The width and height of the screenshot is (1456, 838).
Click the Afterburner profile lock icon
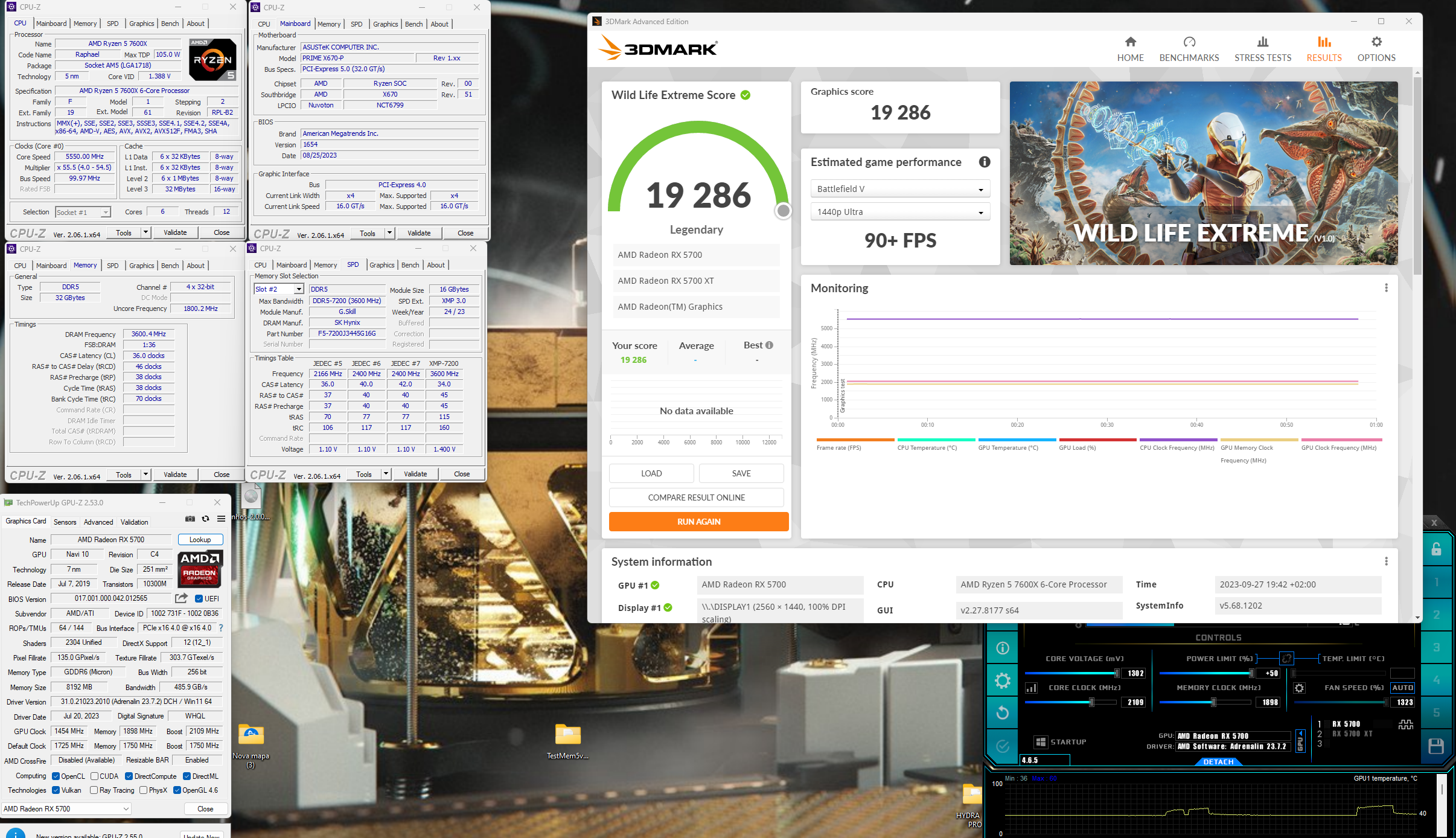coord(1436,549)
